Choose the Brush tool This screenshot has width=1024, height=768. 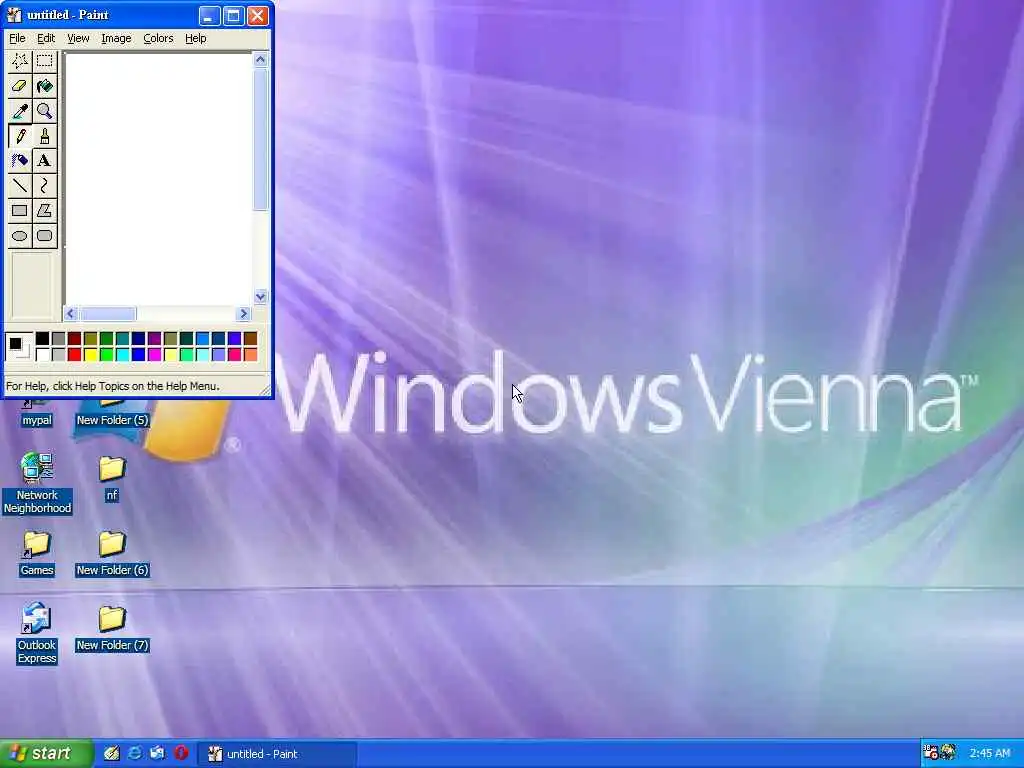[44, 136]
